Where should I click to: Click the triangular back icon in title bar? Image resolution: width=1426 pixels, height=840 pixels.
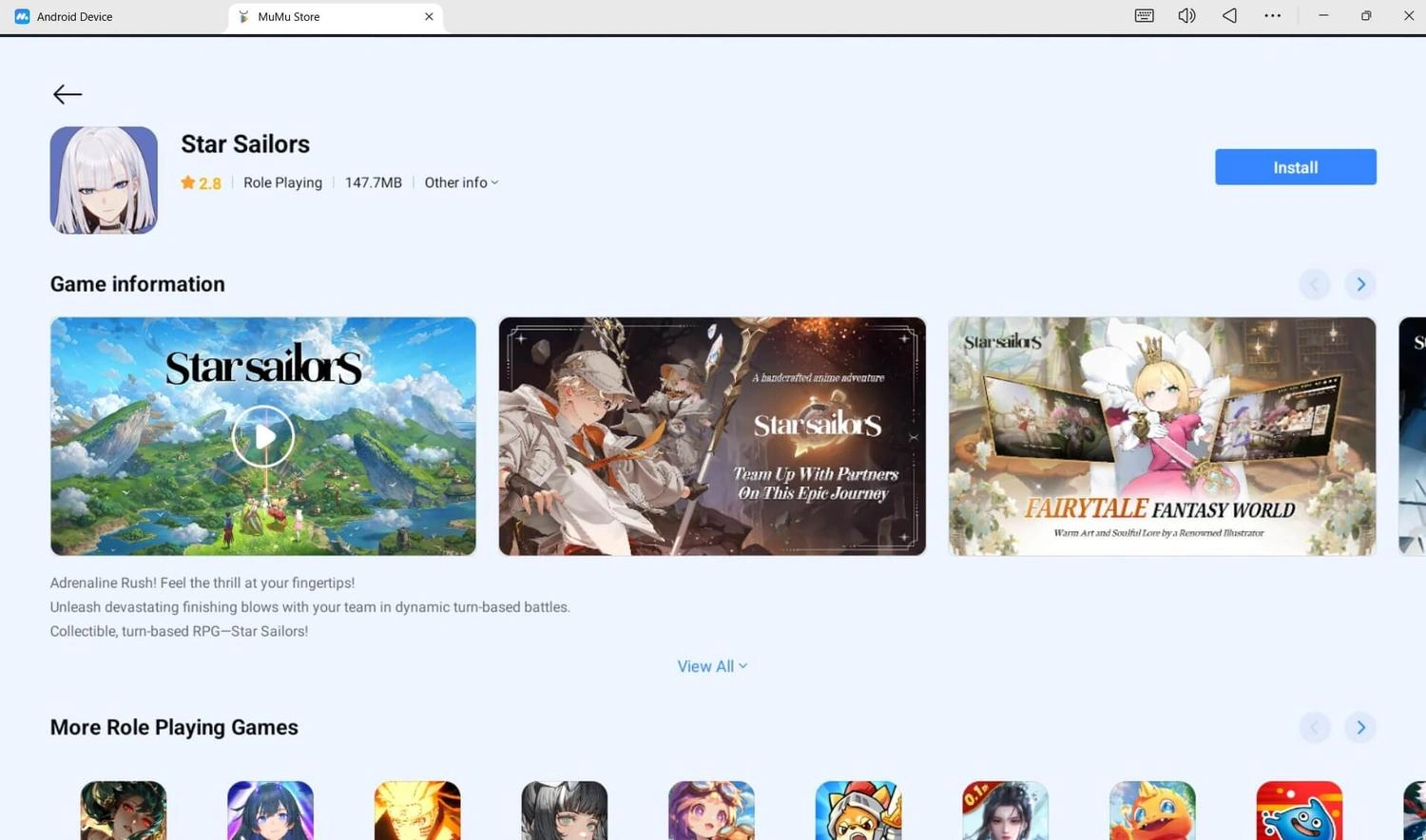(x=1229, y=16)
